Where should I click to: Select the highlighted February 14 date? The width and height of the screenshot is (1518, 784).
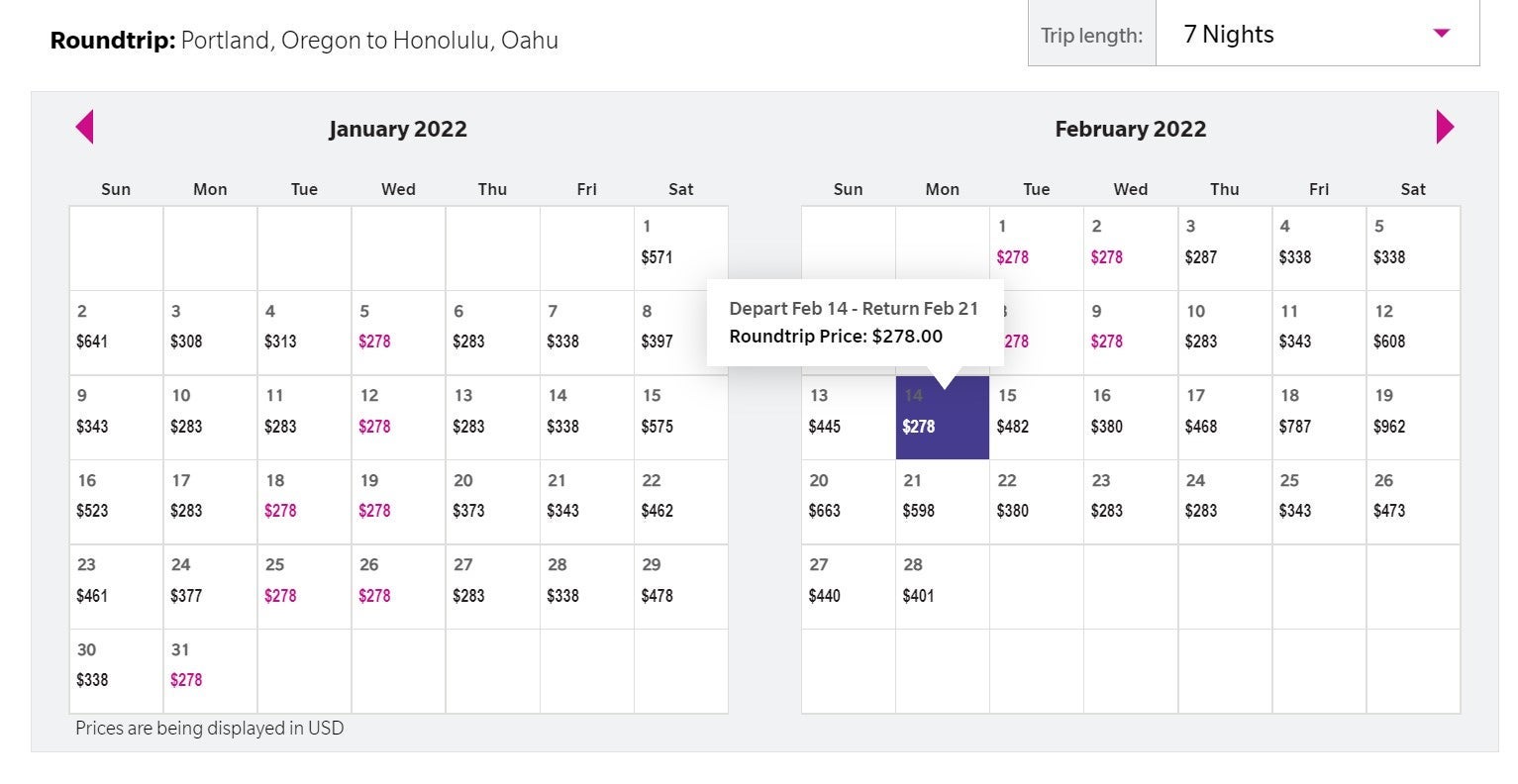point(942,417)
